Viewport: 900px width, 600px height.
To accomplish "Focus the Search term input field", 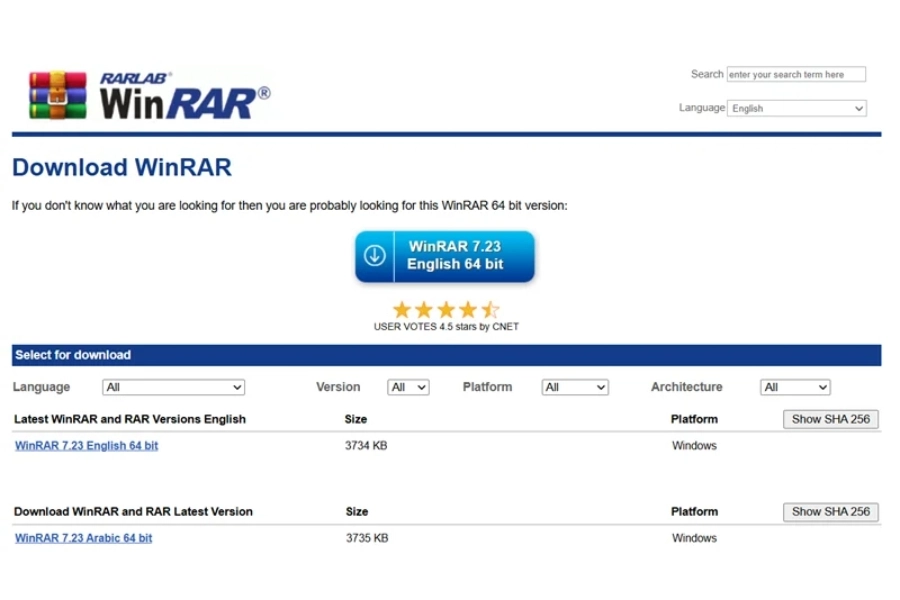I will coord(796,75).
